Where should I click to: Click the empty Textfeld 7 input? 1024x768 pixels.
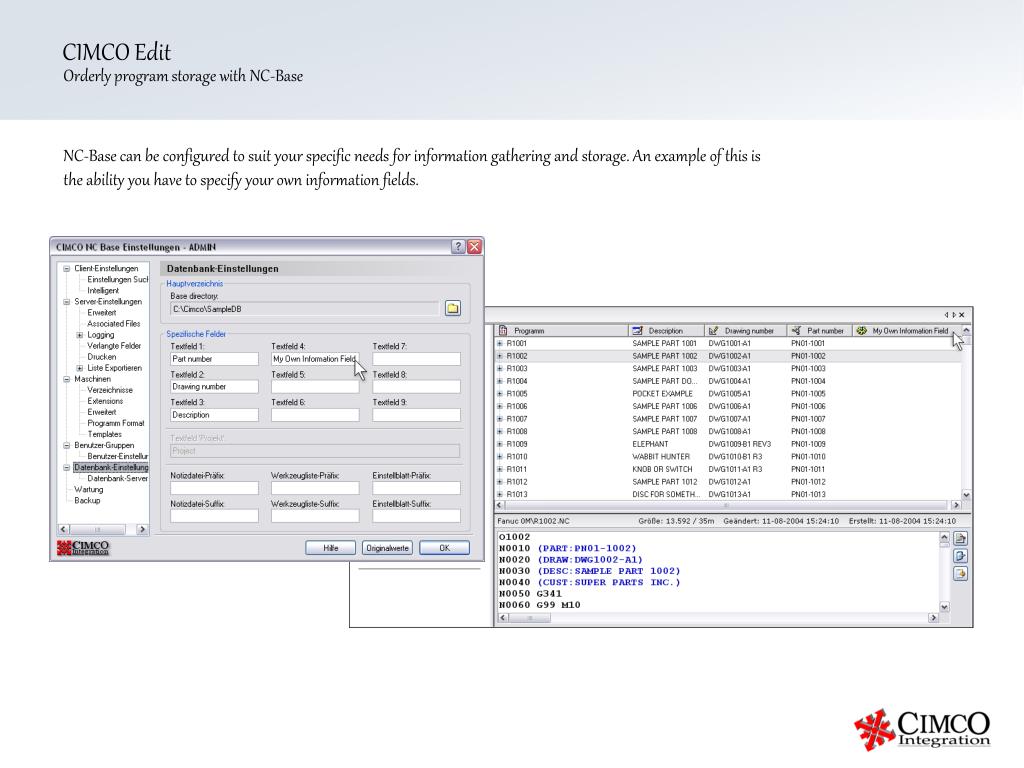pos(417,359)
